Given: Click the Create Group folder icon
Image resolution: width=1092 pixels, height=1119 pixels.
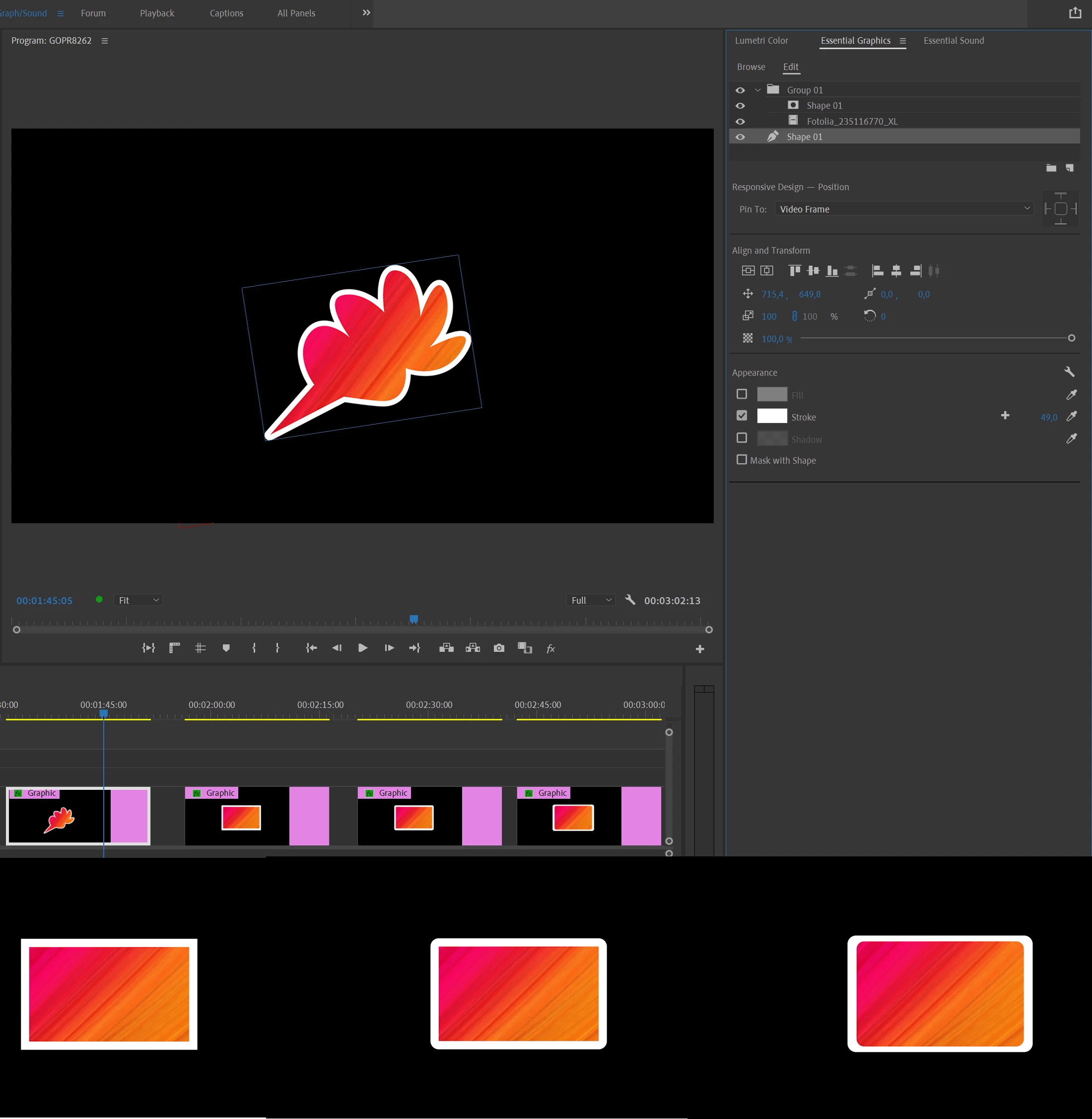Looking at the screenshot, I should (x=1051, y=168).
